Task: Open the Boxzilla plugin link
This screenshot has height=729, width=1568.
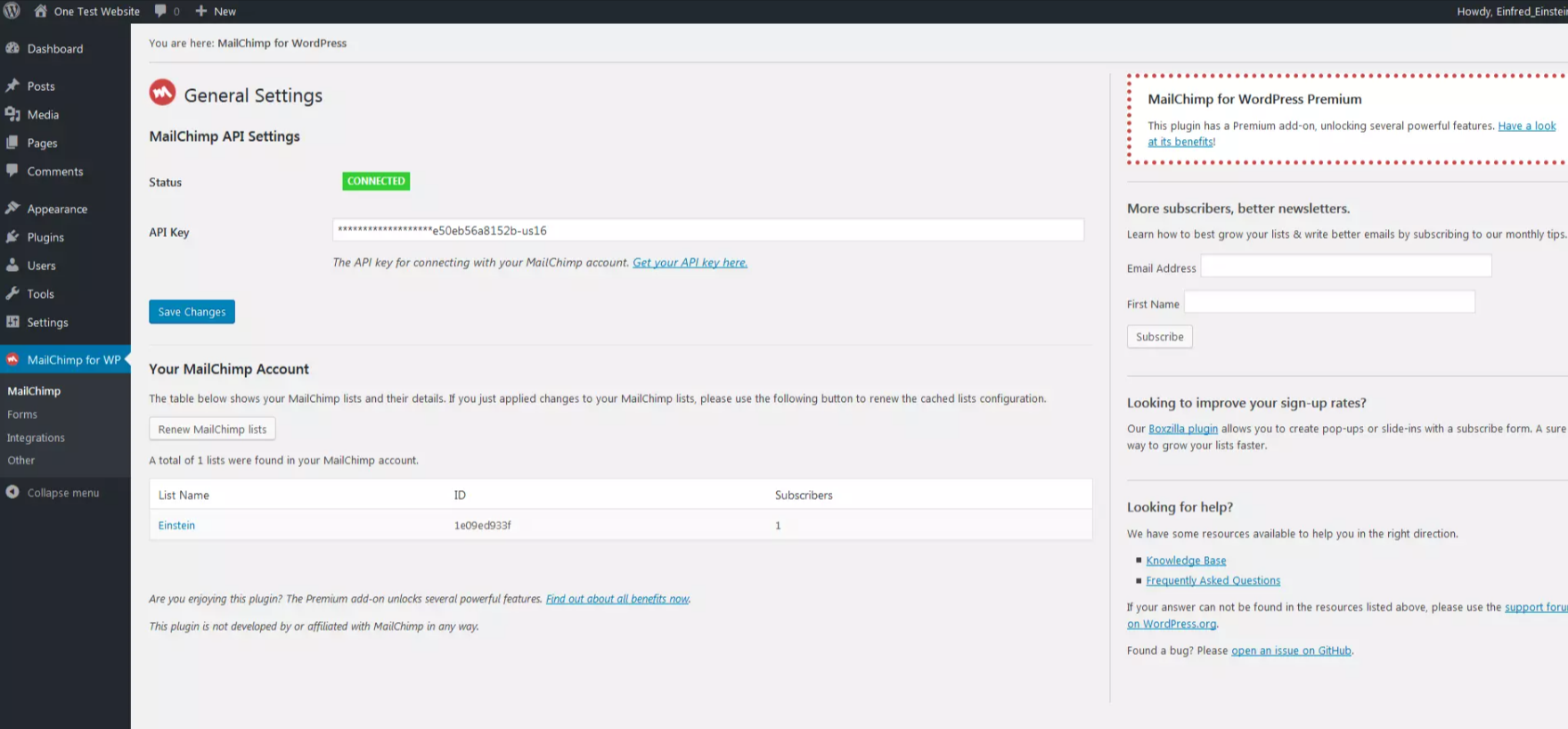Action: (x=1182, y=429)
